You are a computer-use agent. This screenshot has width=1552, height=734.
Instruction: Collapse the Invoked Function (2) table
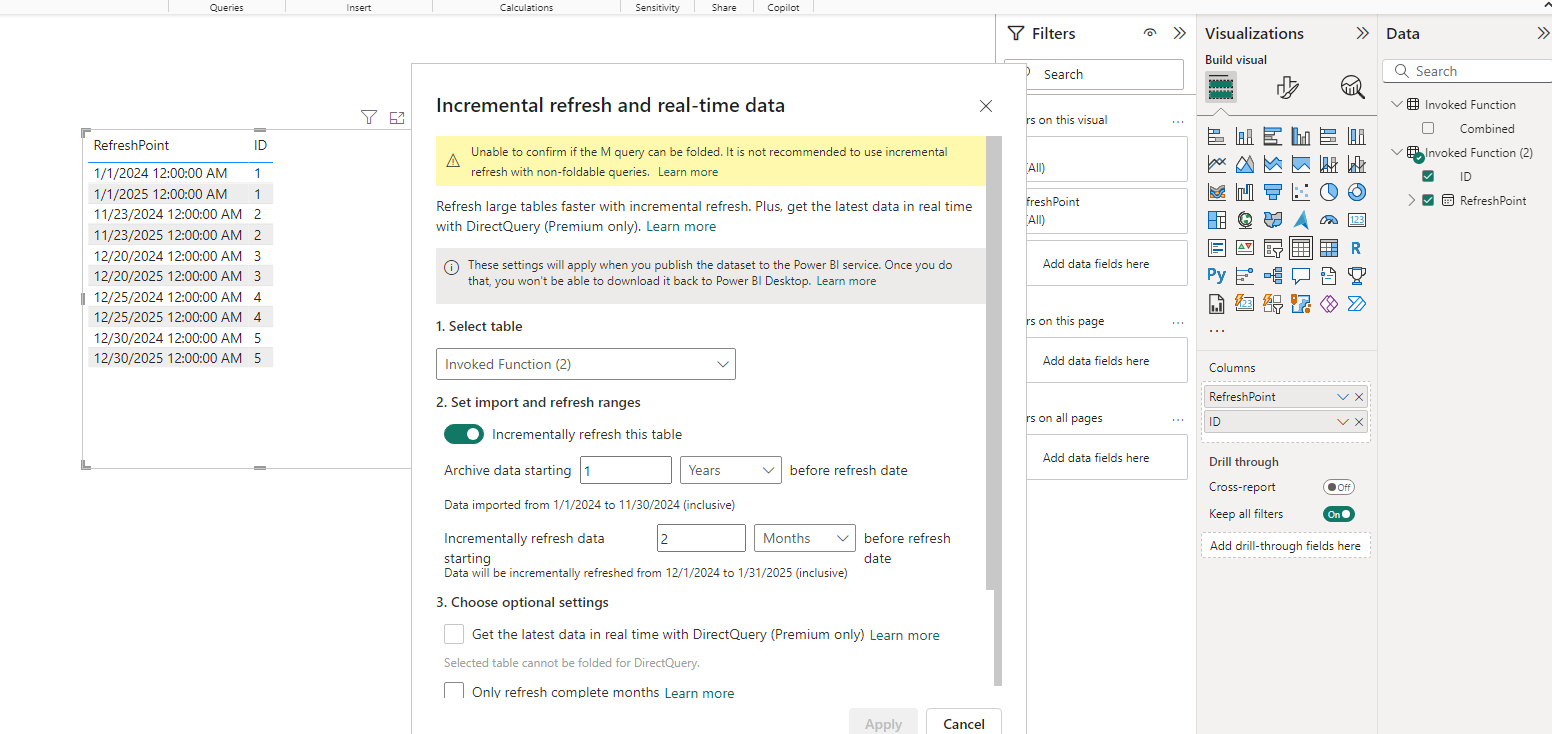tap(1396, 152)
